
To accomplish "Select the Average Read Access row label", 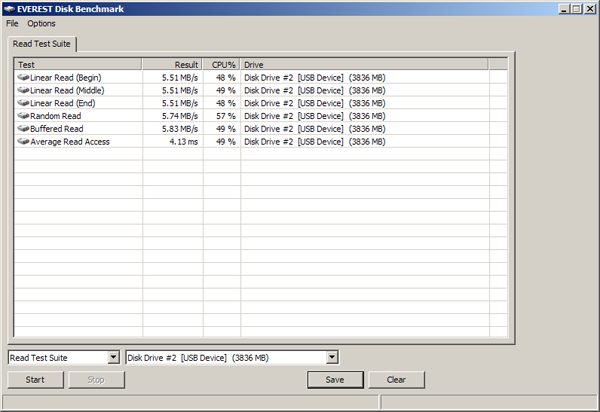I will (70, 142).
